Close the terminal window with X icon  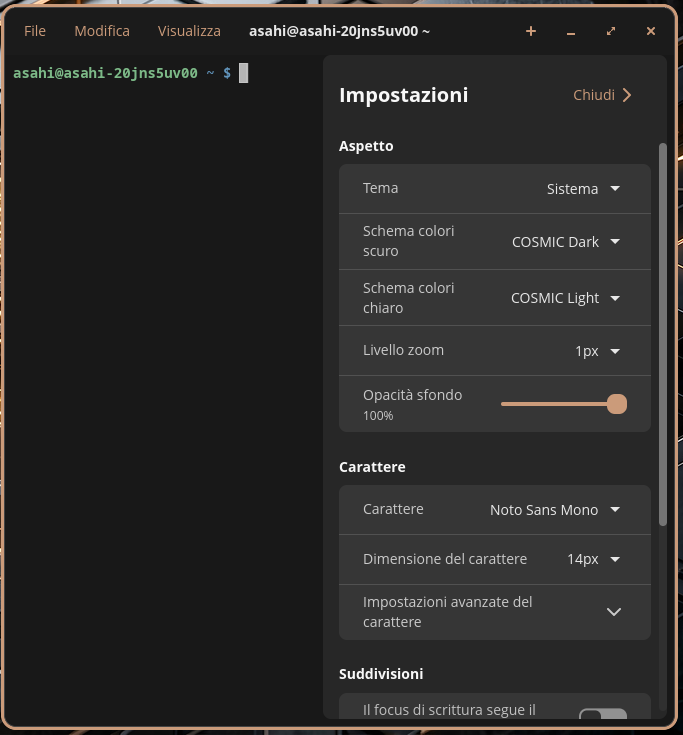(651, 31)
